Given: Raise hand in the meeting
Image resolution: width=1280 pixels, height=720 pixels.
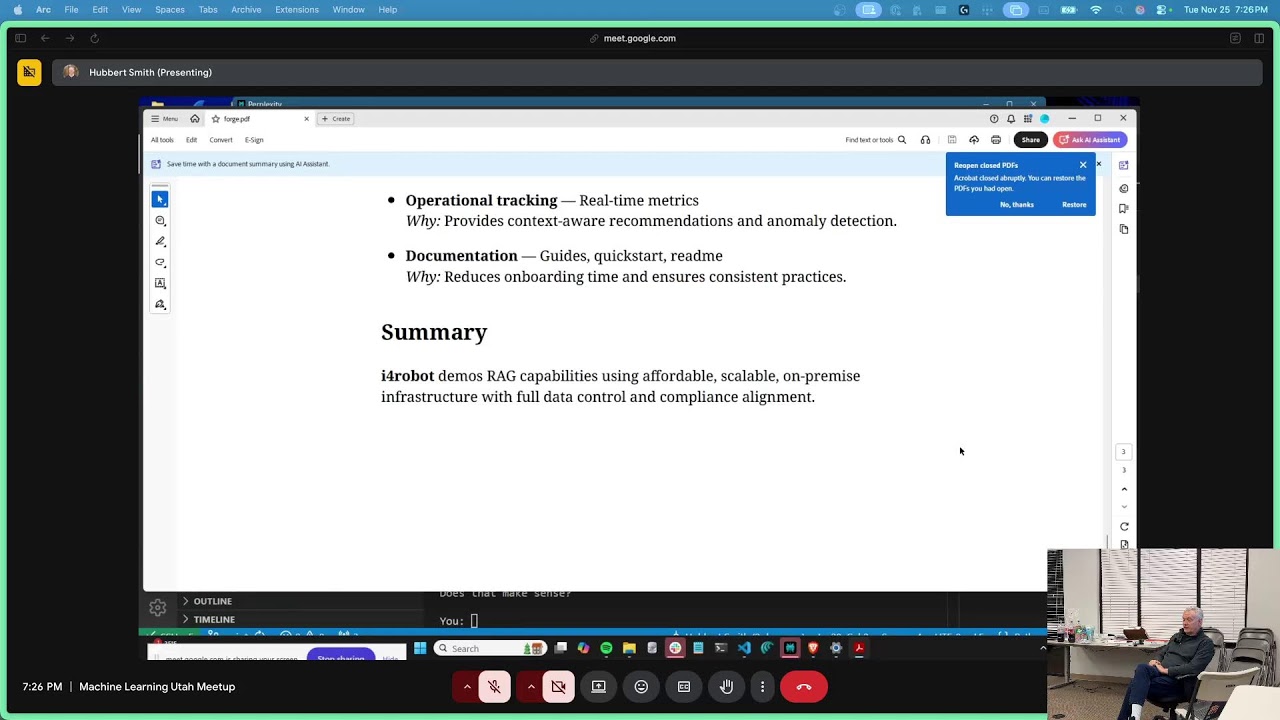Looking at the screenshot, I should [727, 687].
